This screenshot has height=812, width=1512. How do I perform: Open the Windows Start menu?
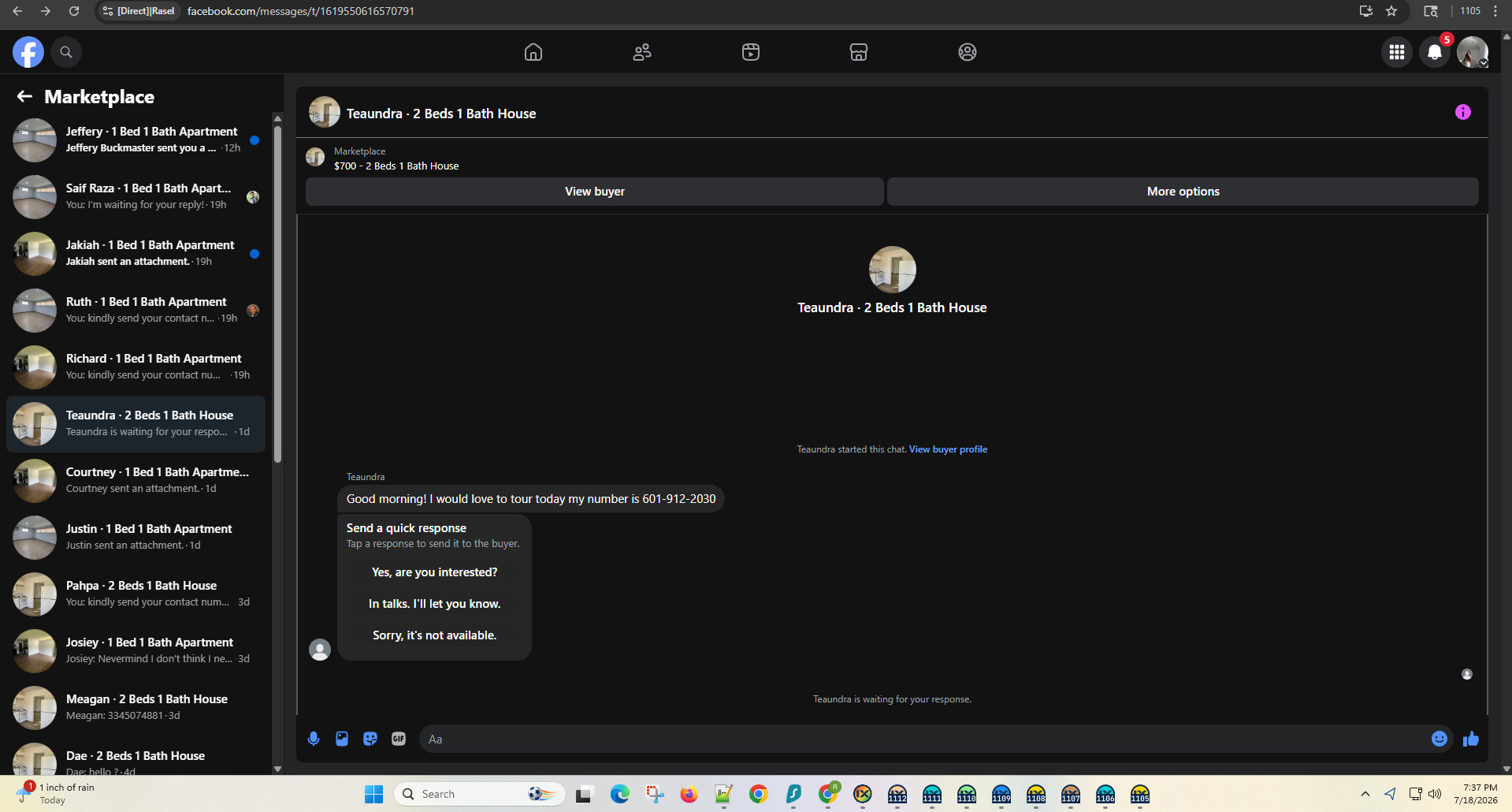pyautogui.click(x=373, y=794)
